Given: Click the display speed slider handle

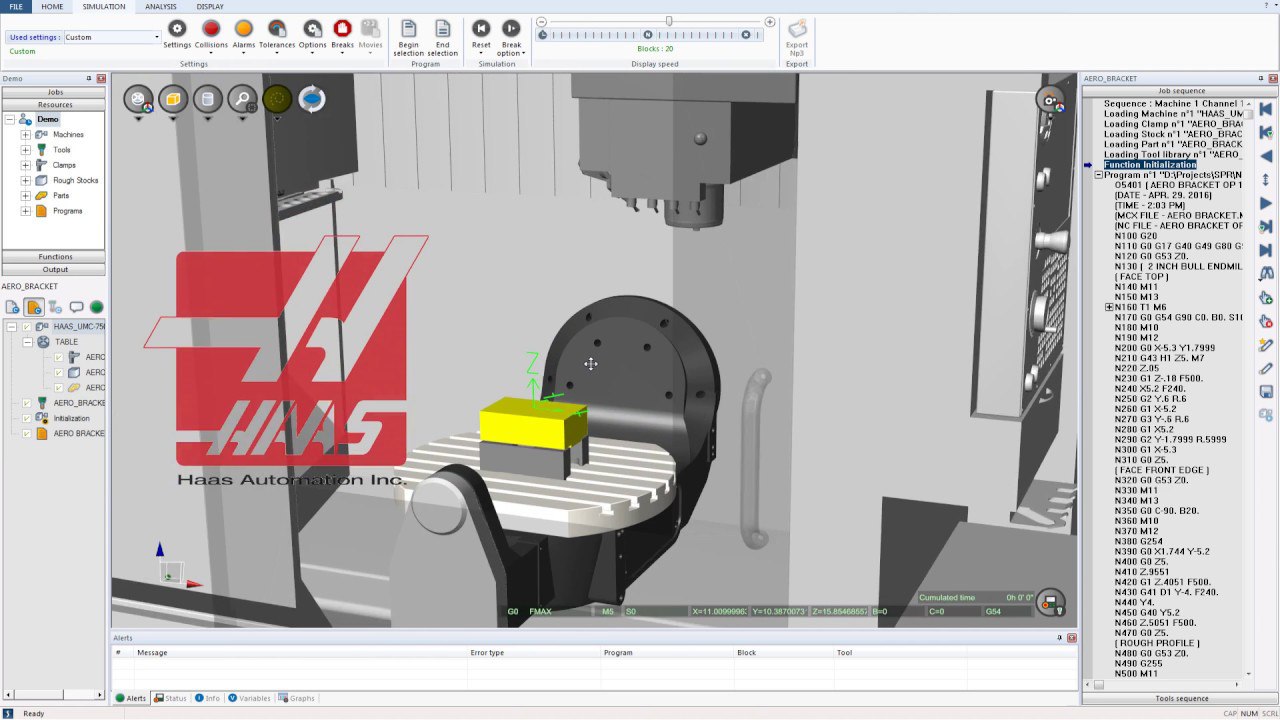Looking at the screenshot, I should click(669, 21).
